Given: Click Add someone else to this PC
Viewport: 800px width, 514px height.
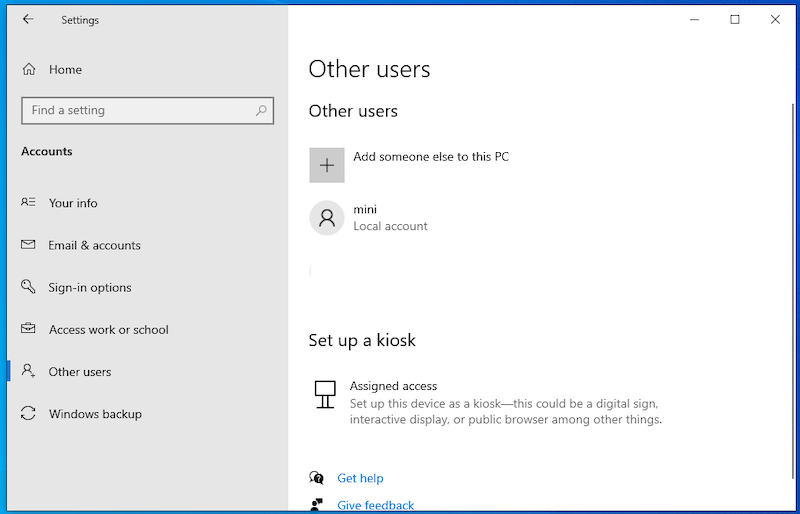Looking at the screenshot, I should 431,157.
